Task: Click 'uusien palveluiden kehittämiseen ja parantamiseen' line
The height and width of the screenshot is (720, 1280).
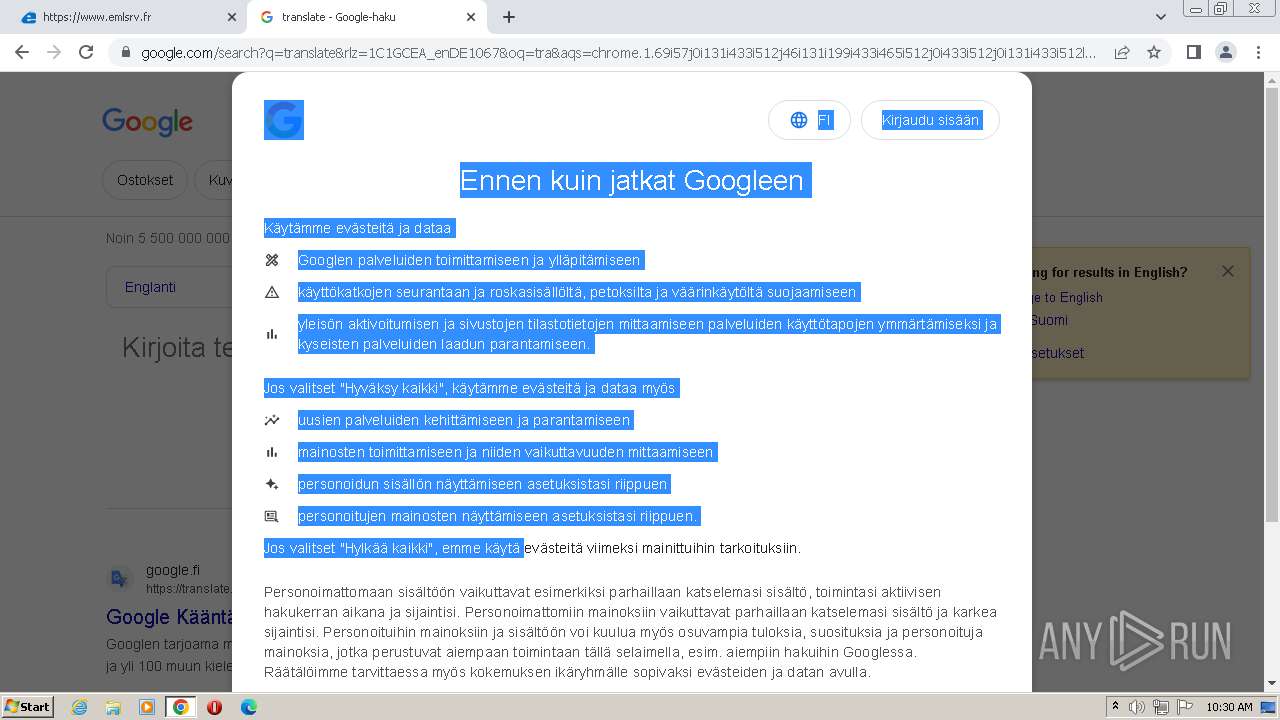Action: pos(464,420)
